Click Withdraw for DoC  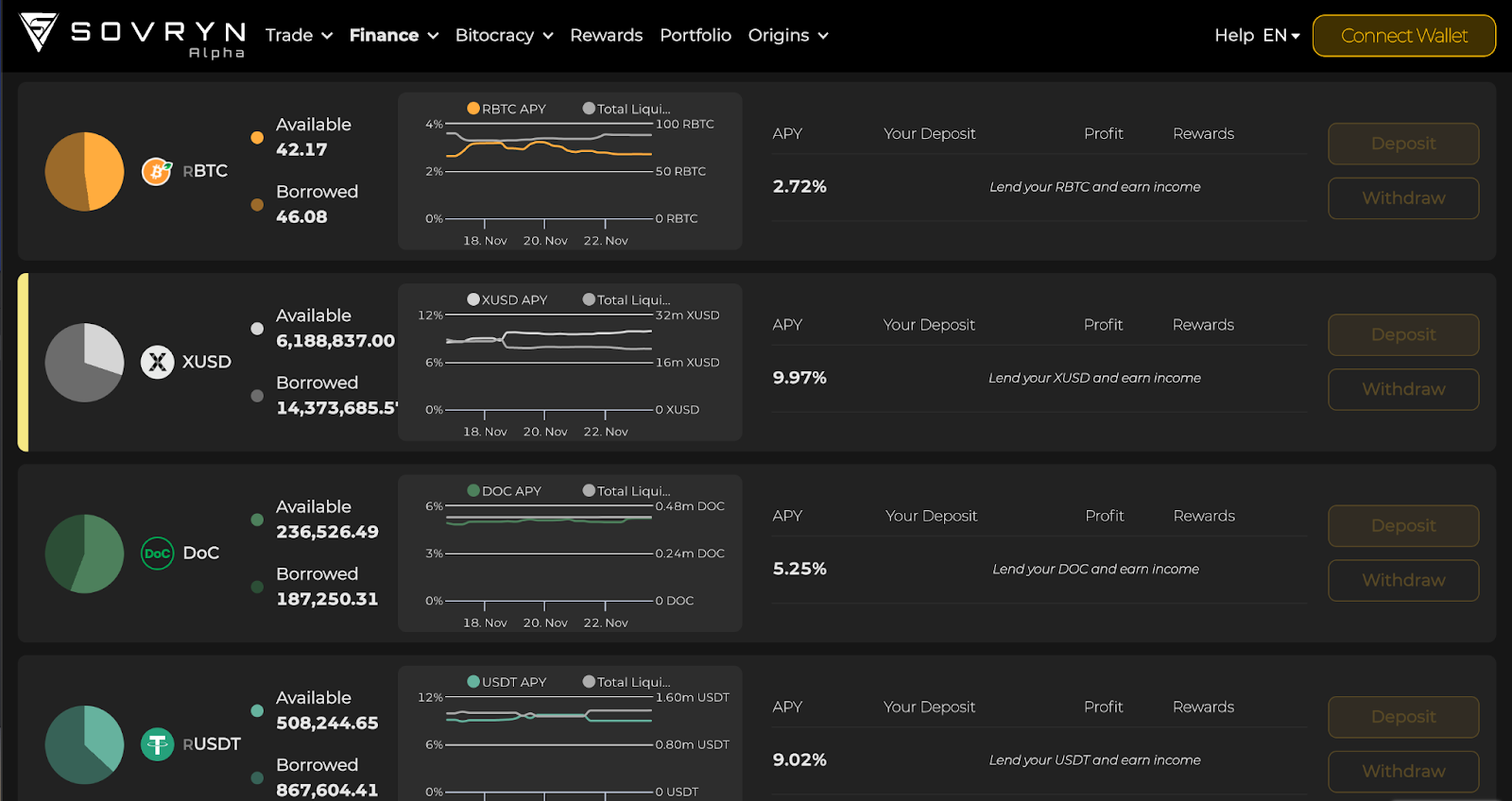tap(1403, 580)
